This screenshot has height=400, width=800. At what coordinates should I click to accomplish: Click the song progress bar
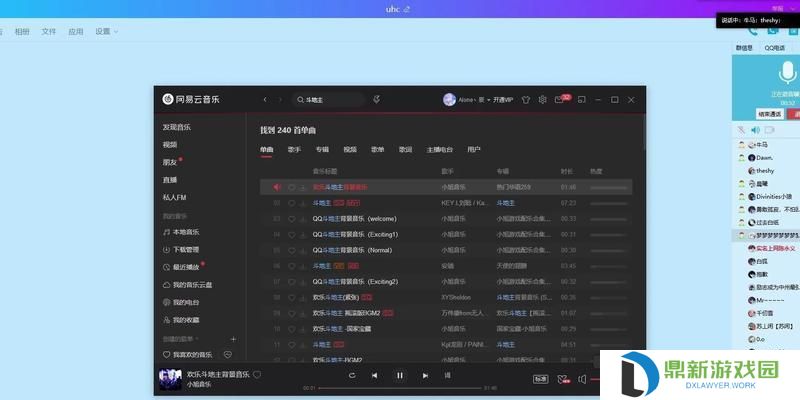(x=399, y=388)
